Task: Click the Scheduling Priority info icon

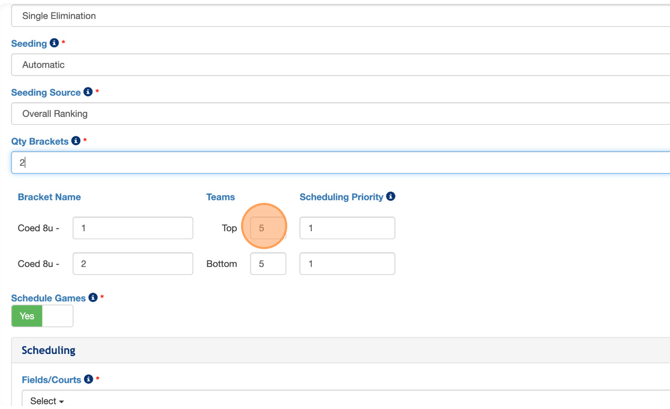Action: click(x=390, y=197)
